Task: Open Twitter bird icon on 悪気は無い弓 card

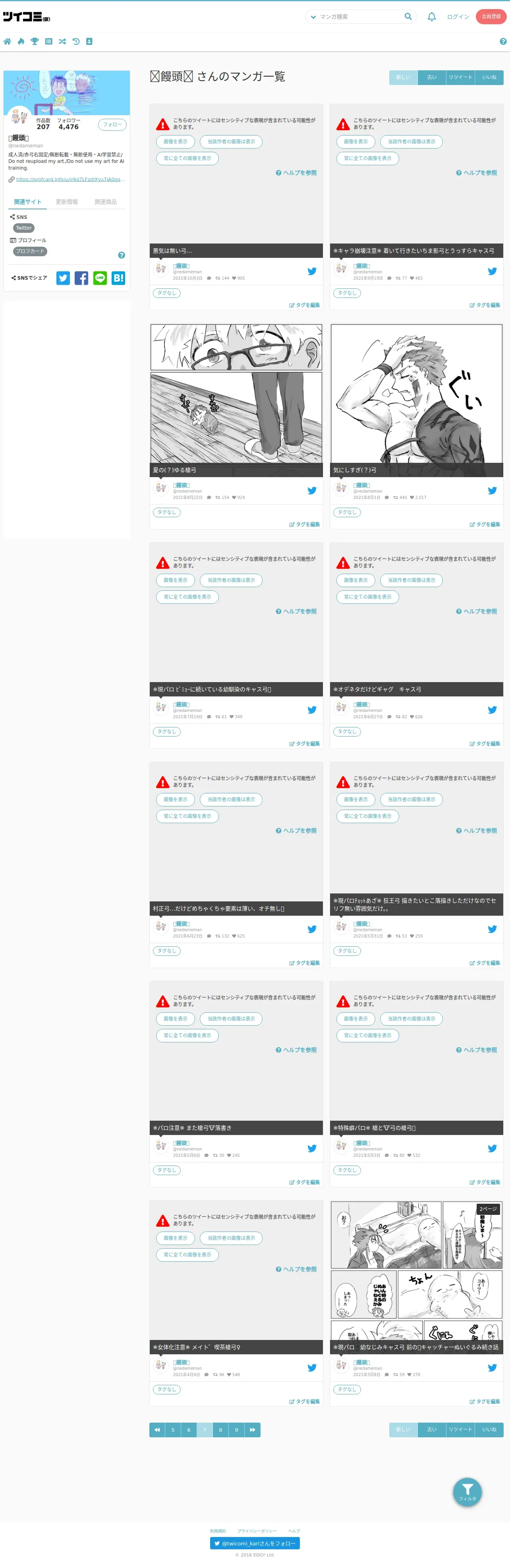Action: tap(311, 271)
